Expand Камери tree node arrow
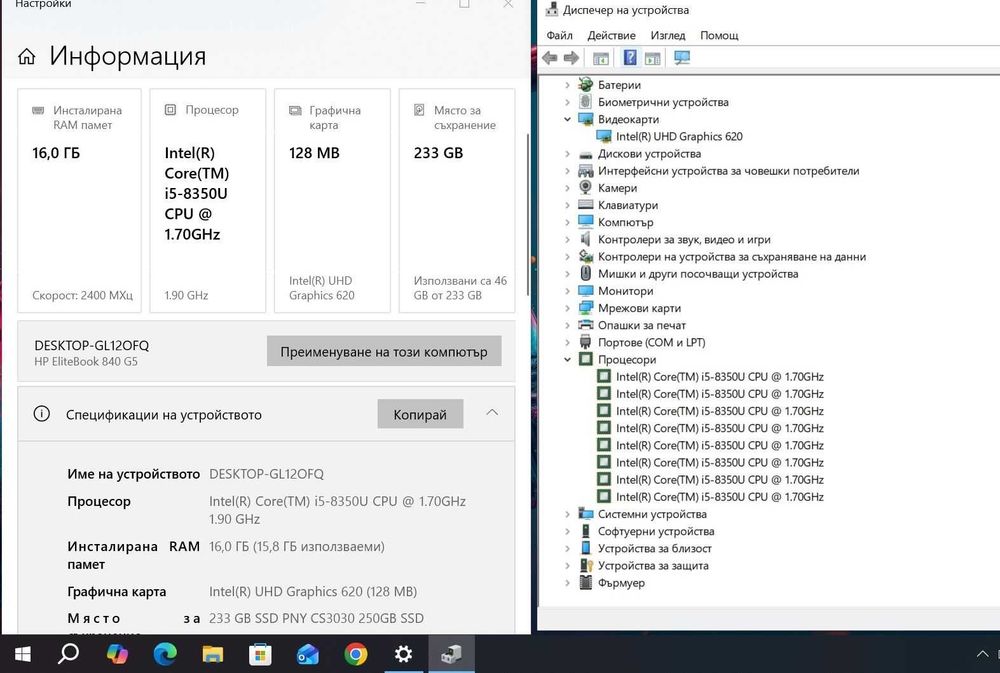Screen dimensions: 1000x673 [x=567, y=188]
